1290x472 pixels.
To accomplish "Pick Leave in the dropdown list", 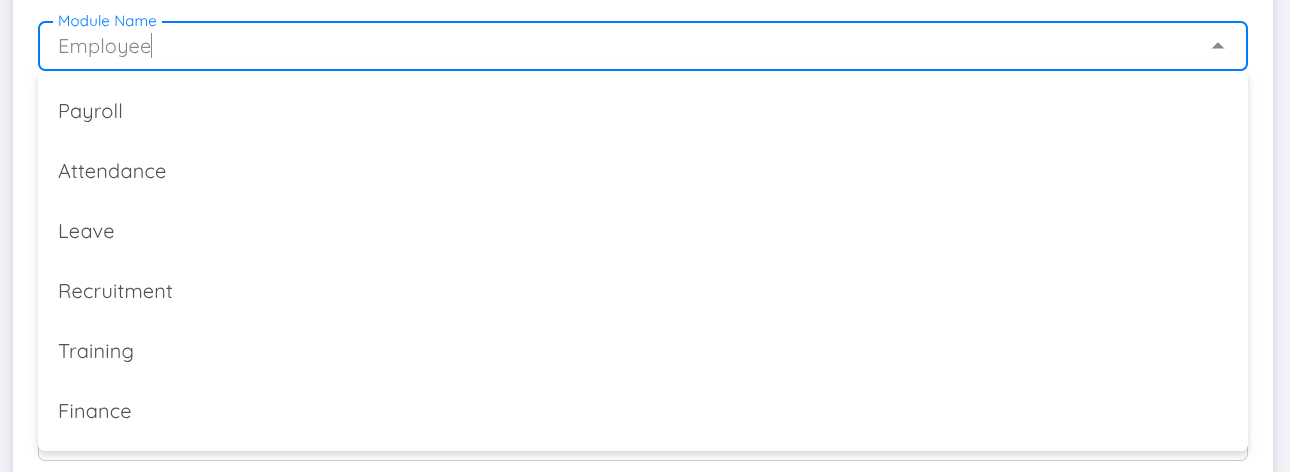I will pyautogui.click(x=87, y=231).
